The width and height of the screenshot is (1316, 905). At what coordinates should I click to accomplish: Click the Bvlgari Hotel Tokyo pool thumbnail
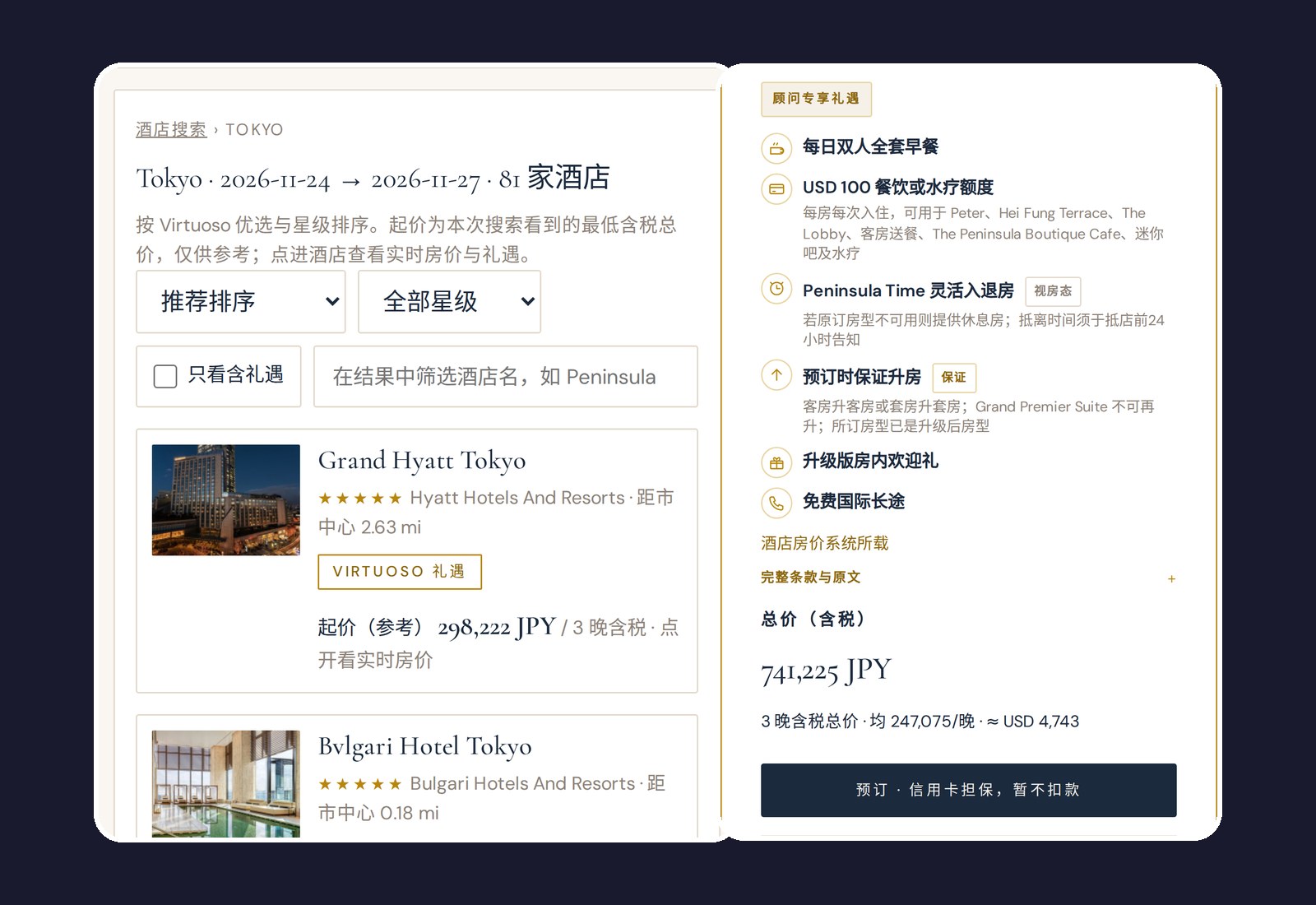226,784
